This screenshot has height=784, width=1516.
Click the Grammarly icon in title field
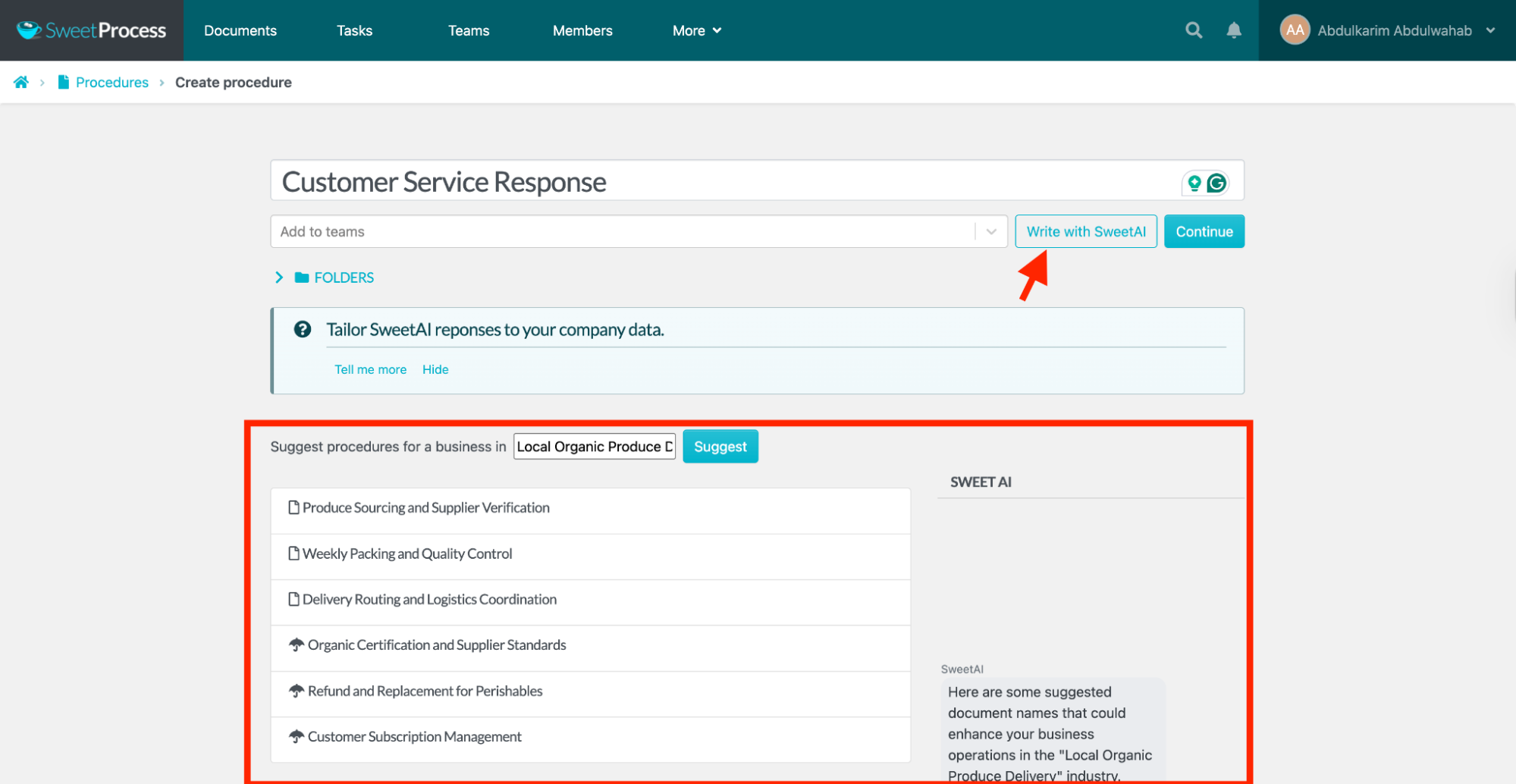click(1216, 183)
